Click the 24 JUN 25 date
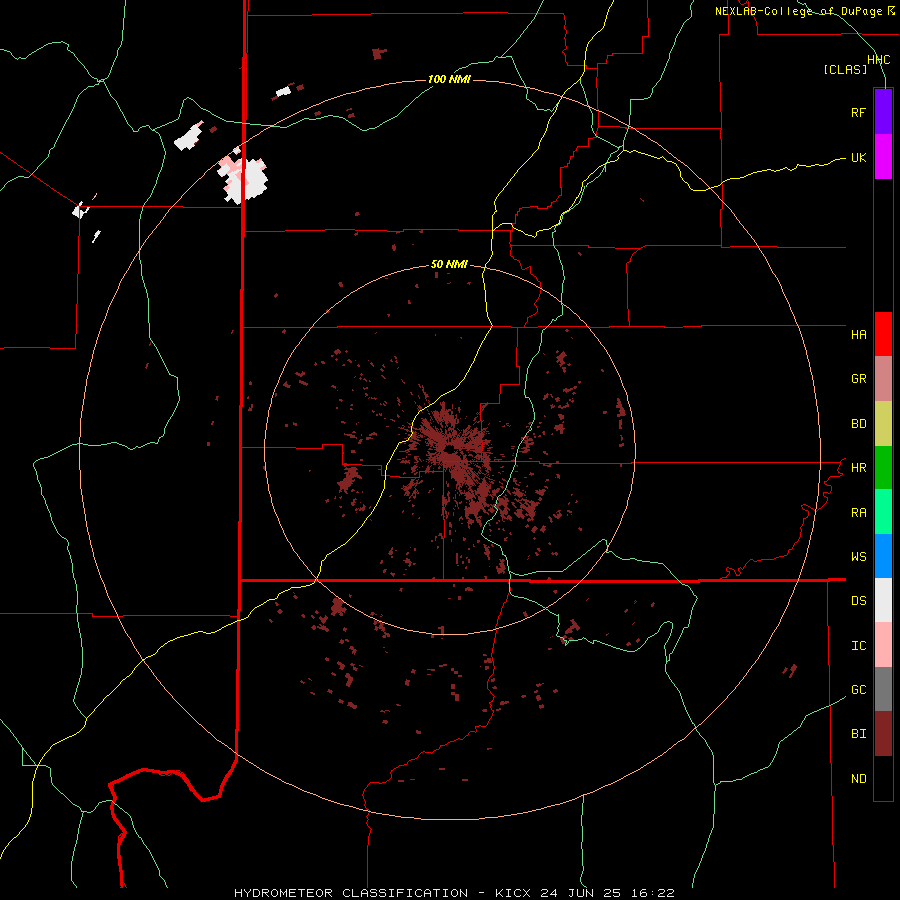 [x=581, y=893]
